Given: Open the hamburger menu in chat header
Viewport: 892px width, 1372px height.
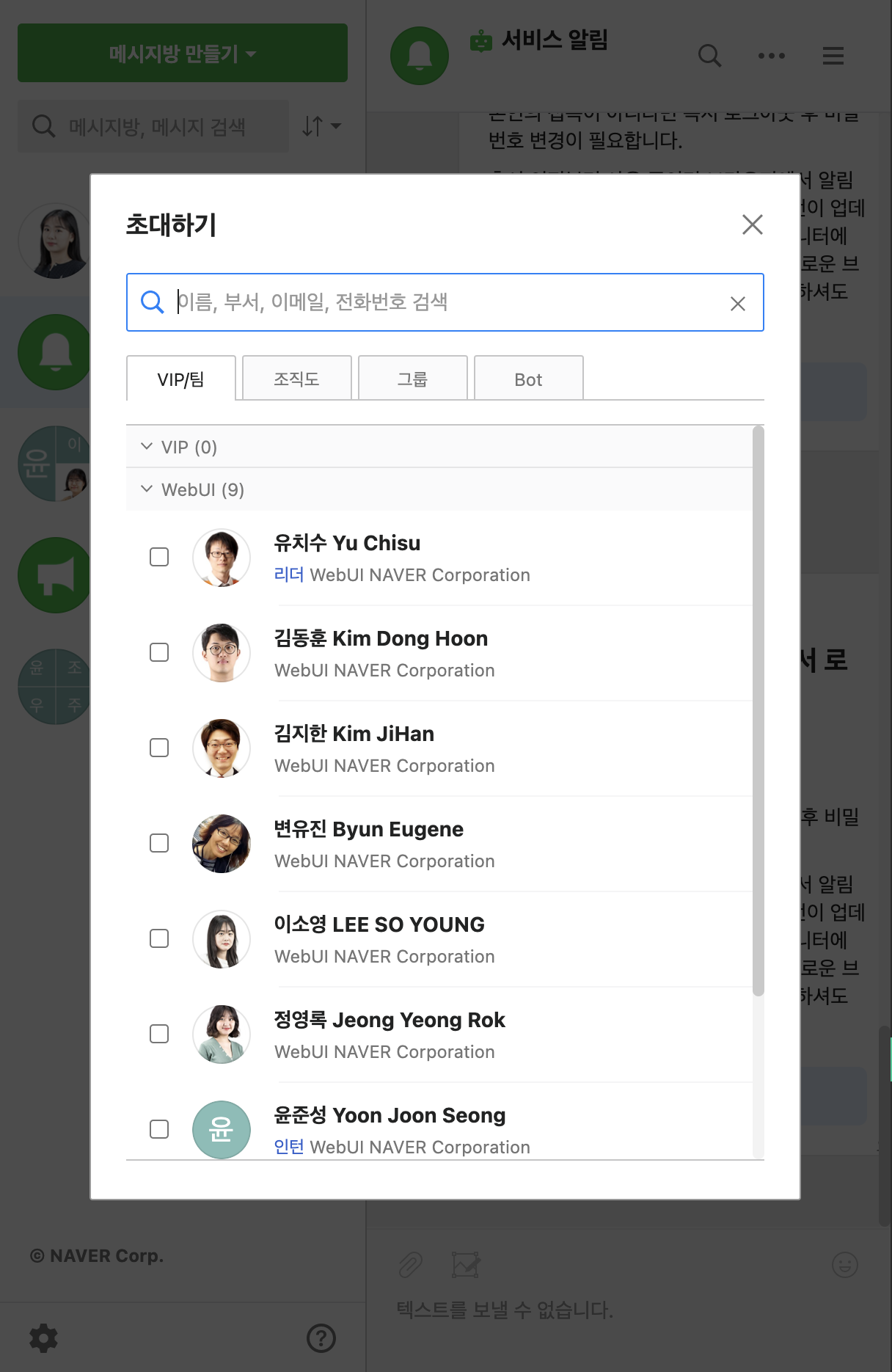Looking at the screenshot, I should 833,56.
